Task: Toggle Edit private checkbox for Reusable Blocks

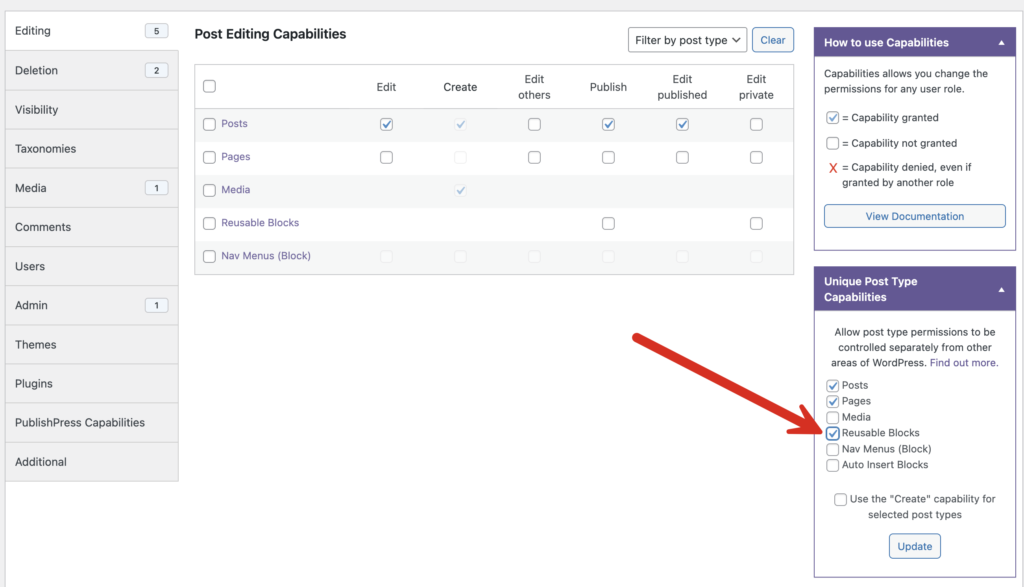Action: (x=756, y=223)
